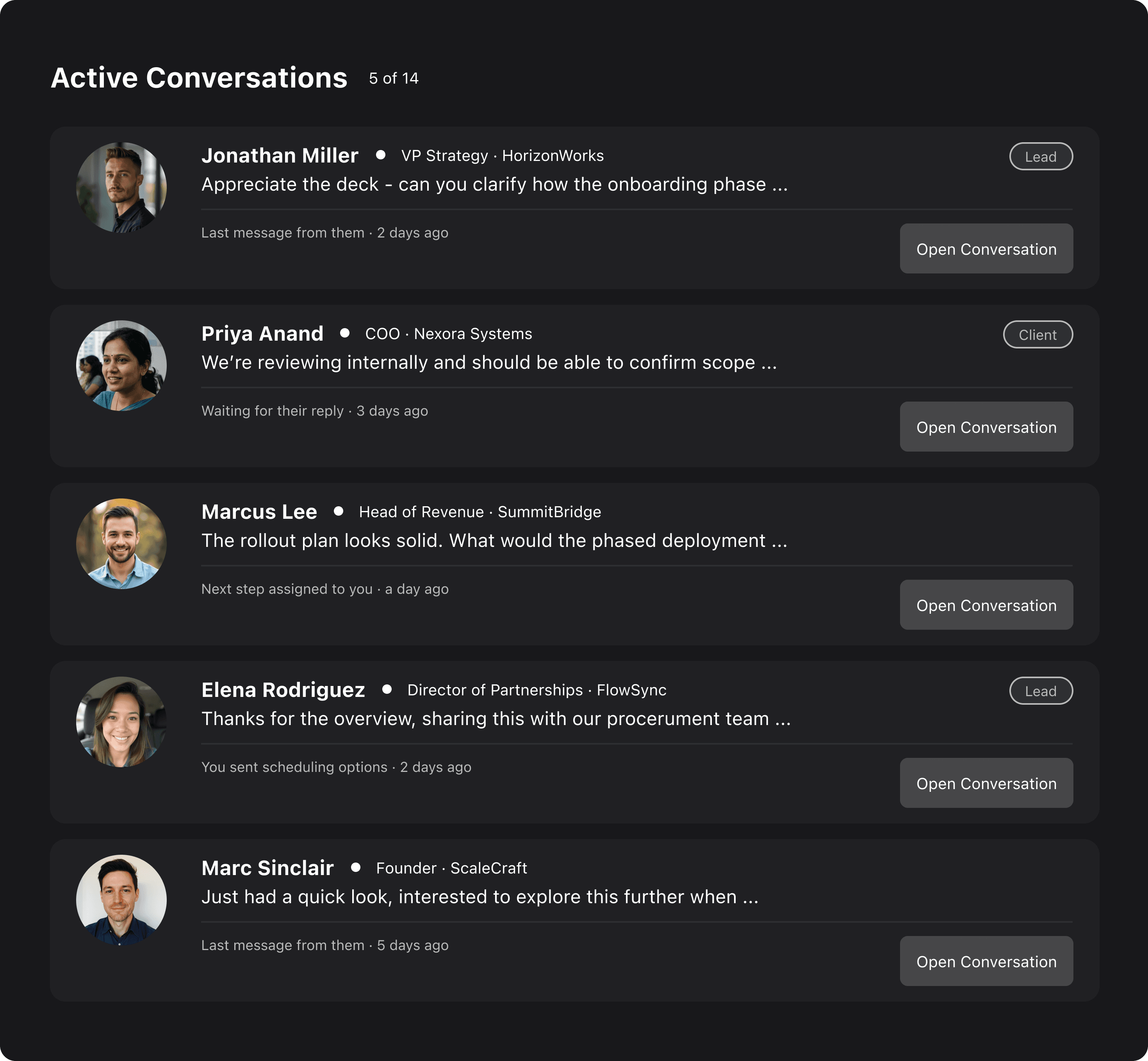Click the 5 of 14 conversation counter
Viewport: 1148px width, 1061px height.
pos(393,78)
